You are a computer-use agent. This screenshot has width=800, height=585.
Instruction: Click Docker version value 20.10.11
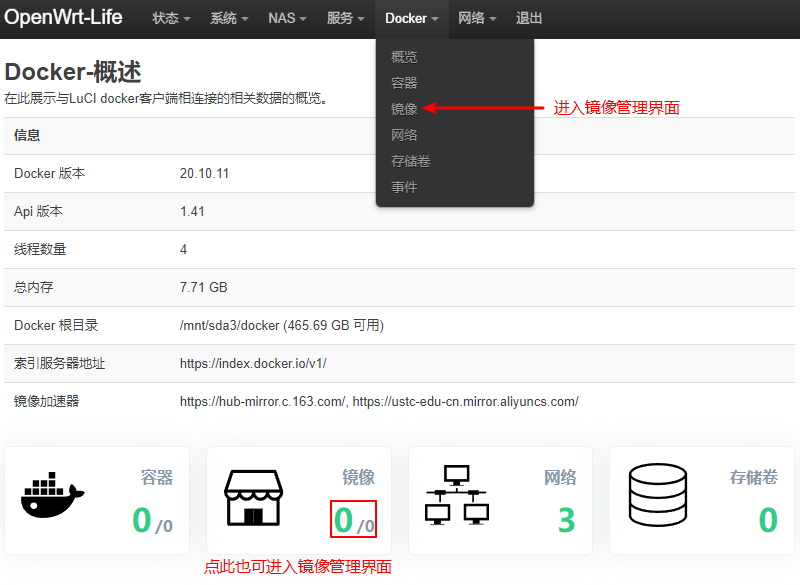pyautogui.click(x=204, y=173)
